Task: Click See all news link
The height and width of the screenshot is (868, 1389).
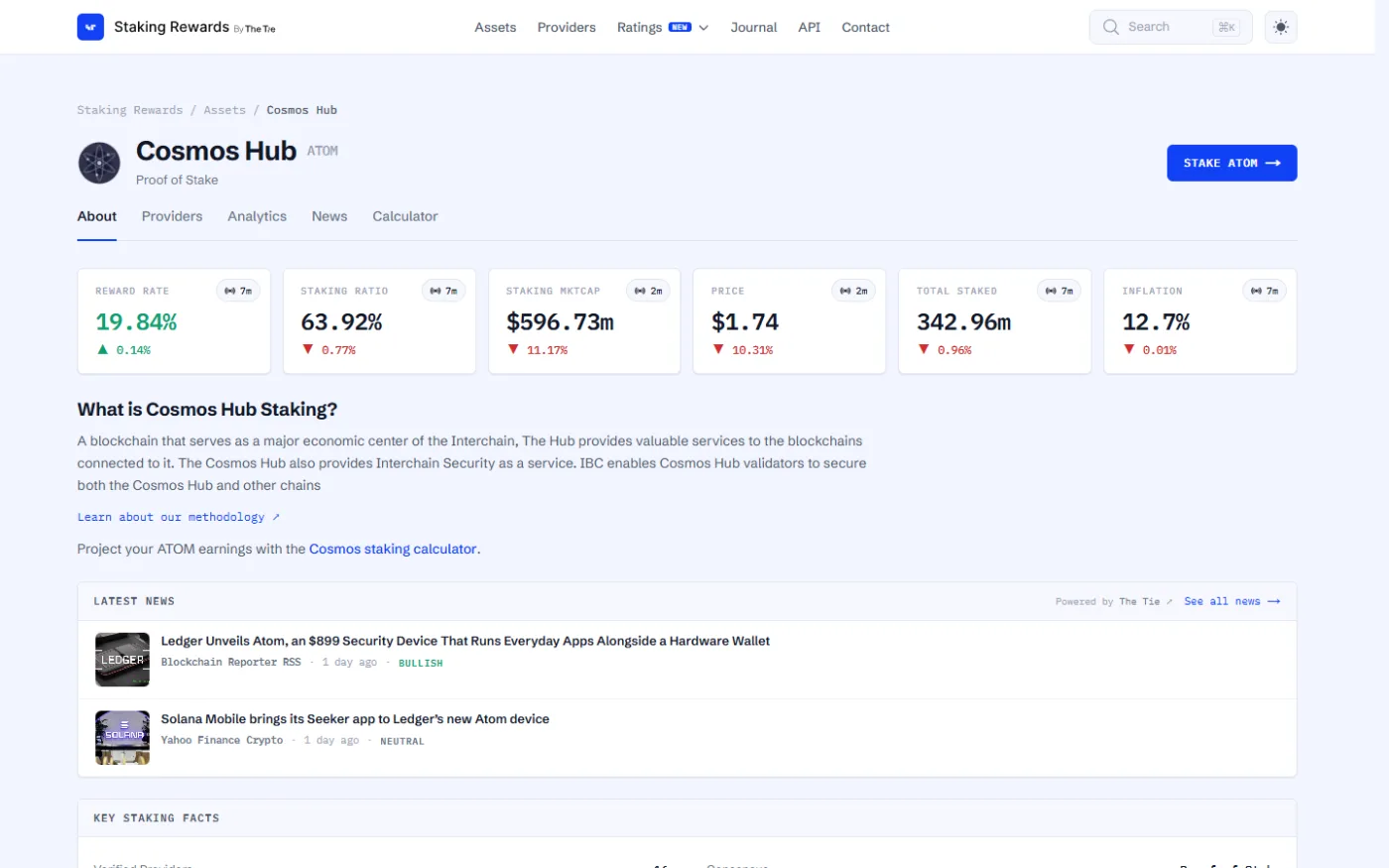Action: click(1232, 601)
